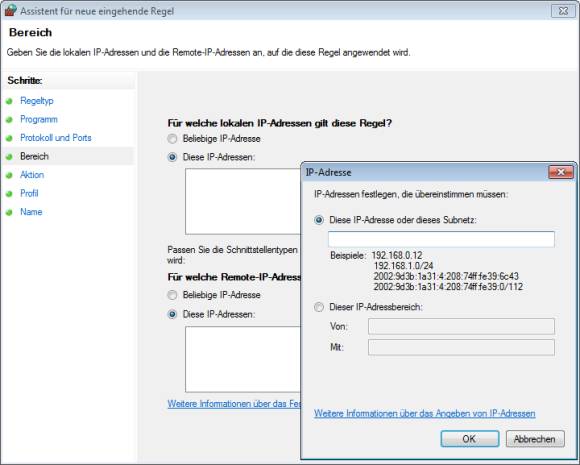Click the local IP addresses list box
The width and height of the screenshot is (580, 465).
tap(243, 202)
